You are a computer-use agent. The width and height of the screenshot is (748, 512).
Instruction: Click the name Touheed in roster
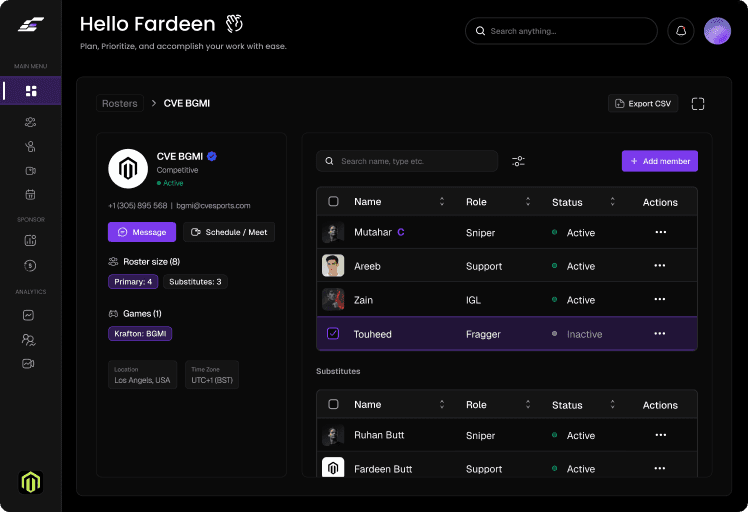coord(373,334)
